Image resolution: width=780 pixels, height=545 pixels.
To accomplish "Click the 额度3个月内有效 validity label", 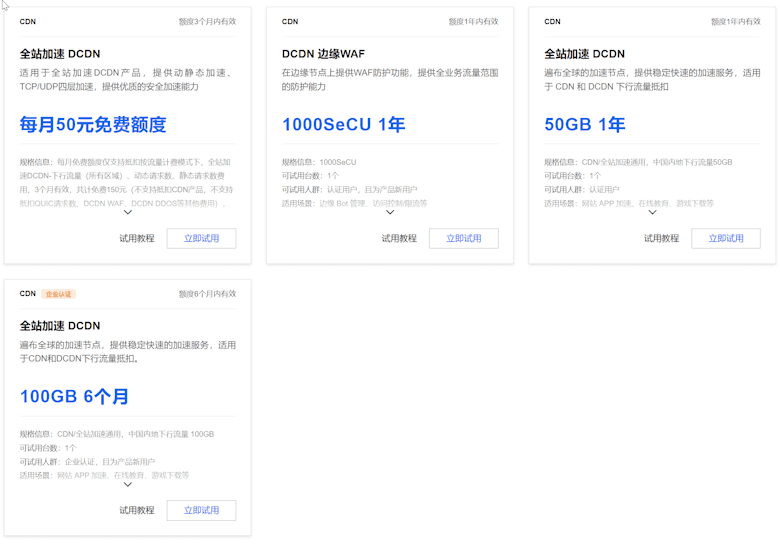I will pyautogui.click(x=206, y=21).
